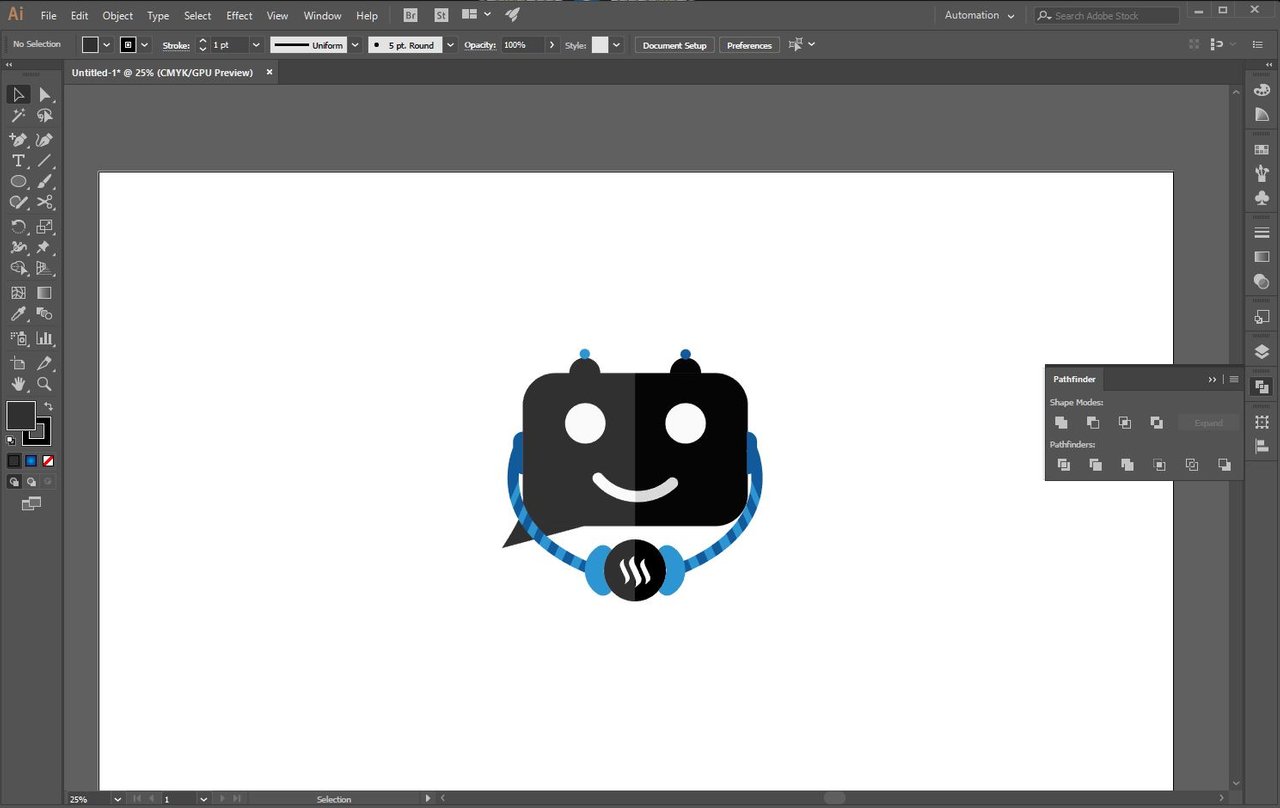Open Adobe Bridge via Br button

pos(411,15)
